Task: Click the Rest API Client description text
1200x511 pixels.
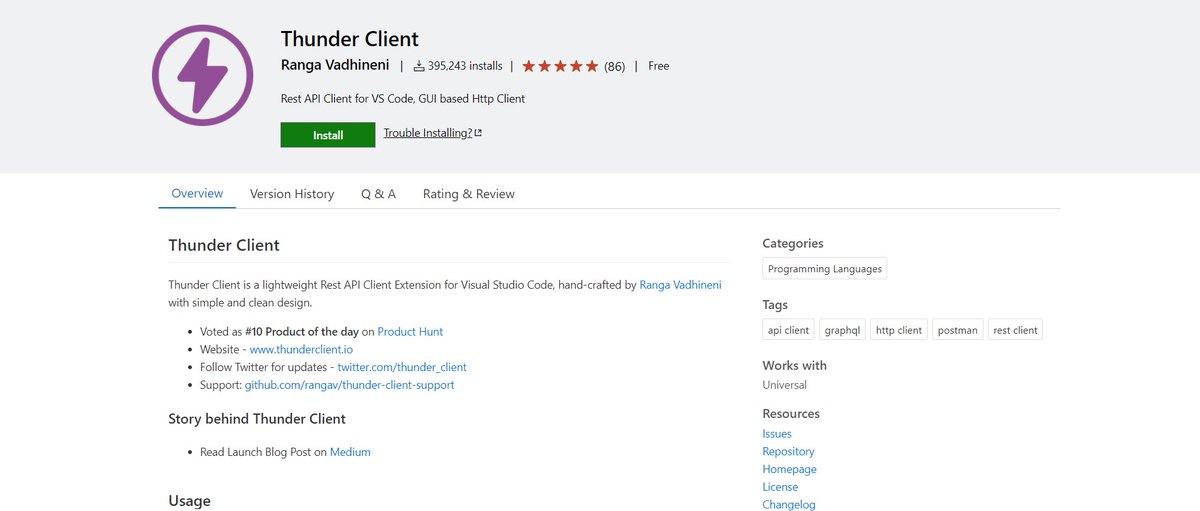Action: [403, 99]
